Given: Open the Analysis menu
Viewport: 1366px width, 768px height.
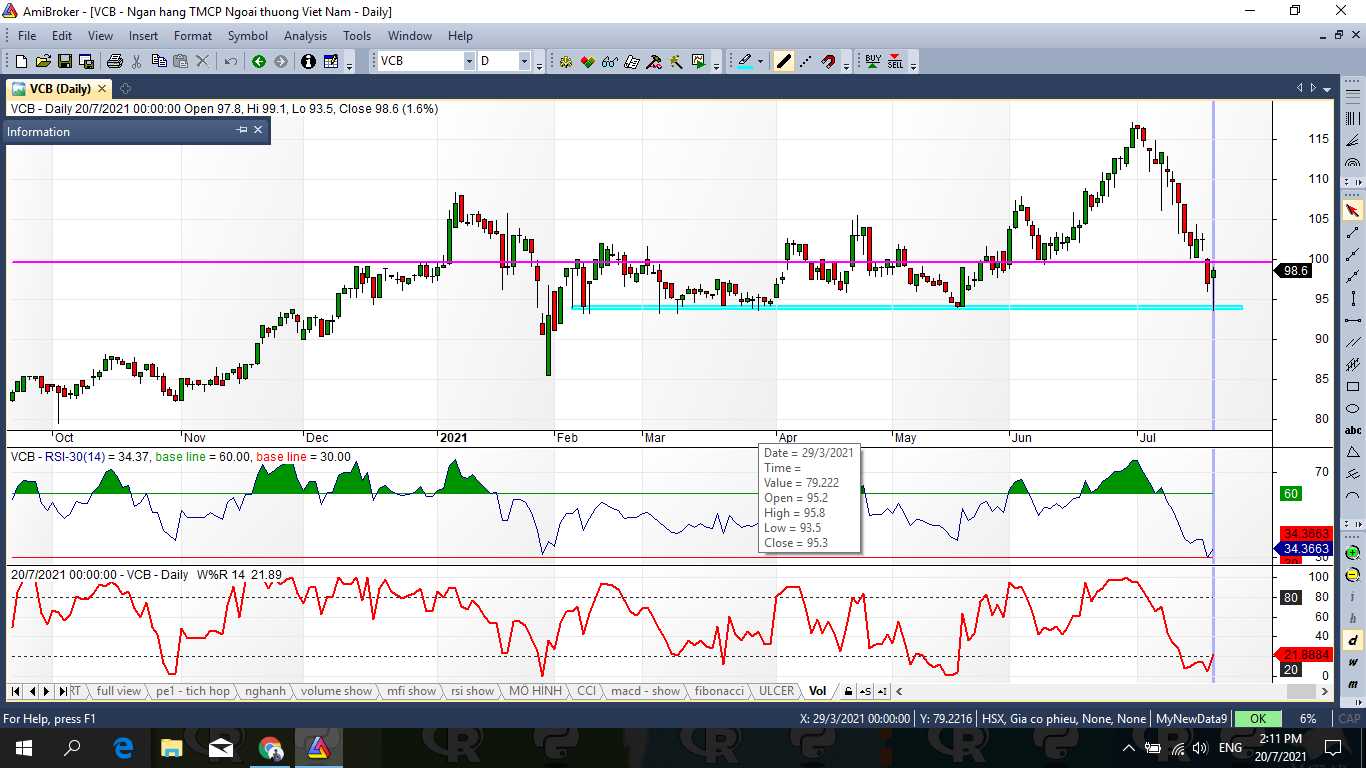Looking at the screenshot, I should 305,36.
